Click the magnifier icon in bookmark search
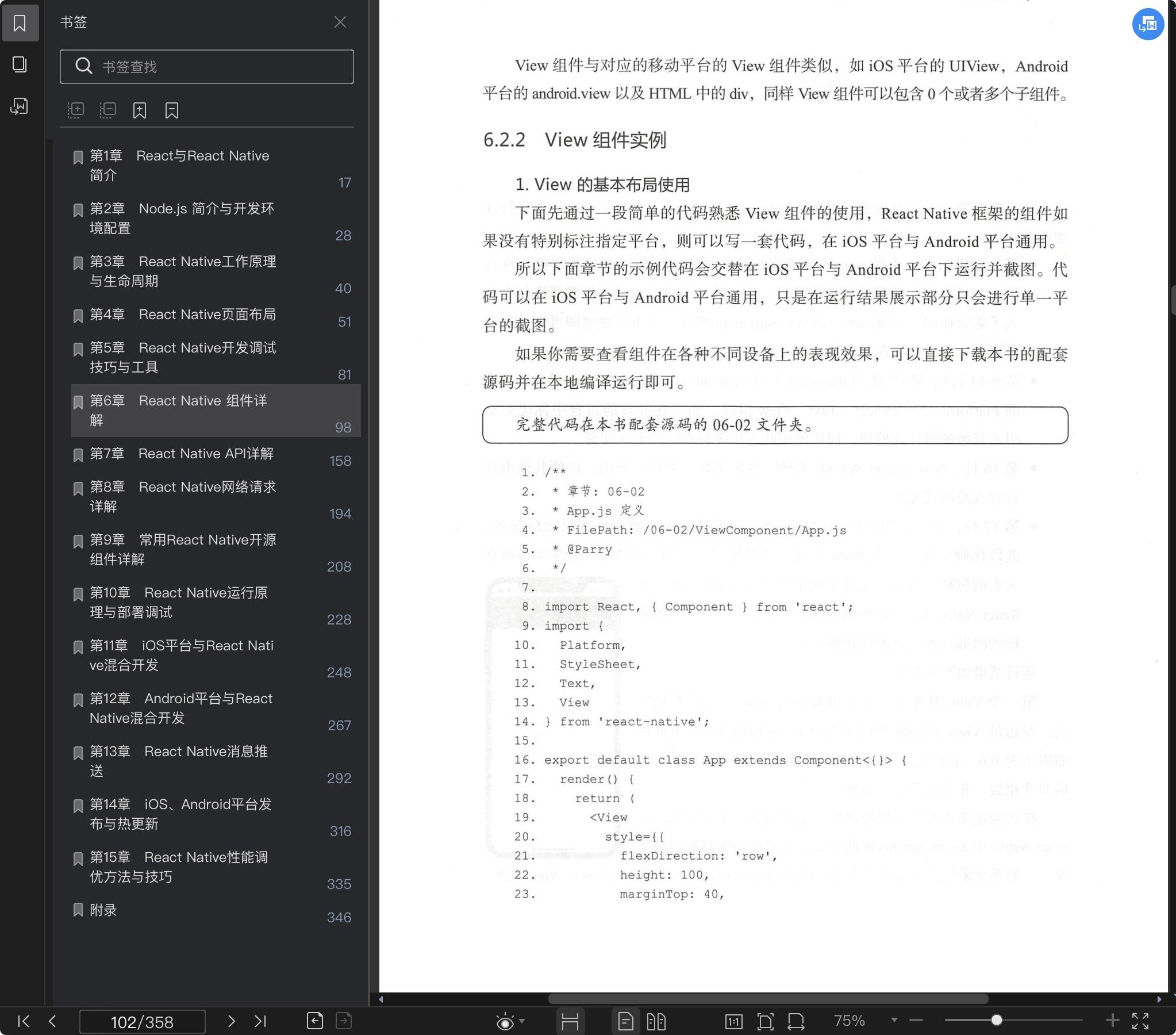Image resolution: width=1176 pixels, height=1035 pixels. point(84,66)
